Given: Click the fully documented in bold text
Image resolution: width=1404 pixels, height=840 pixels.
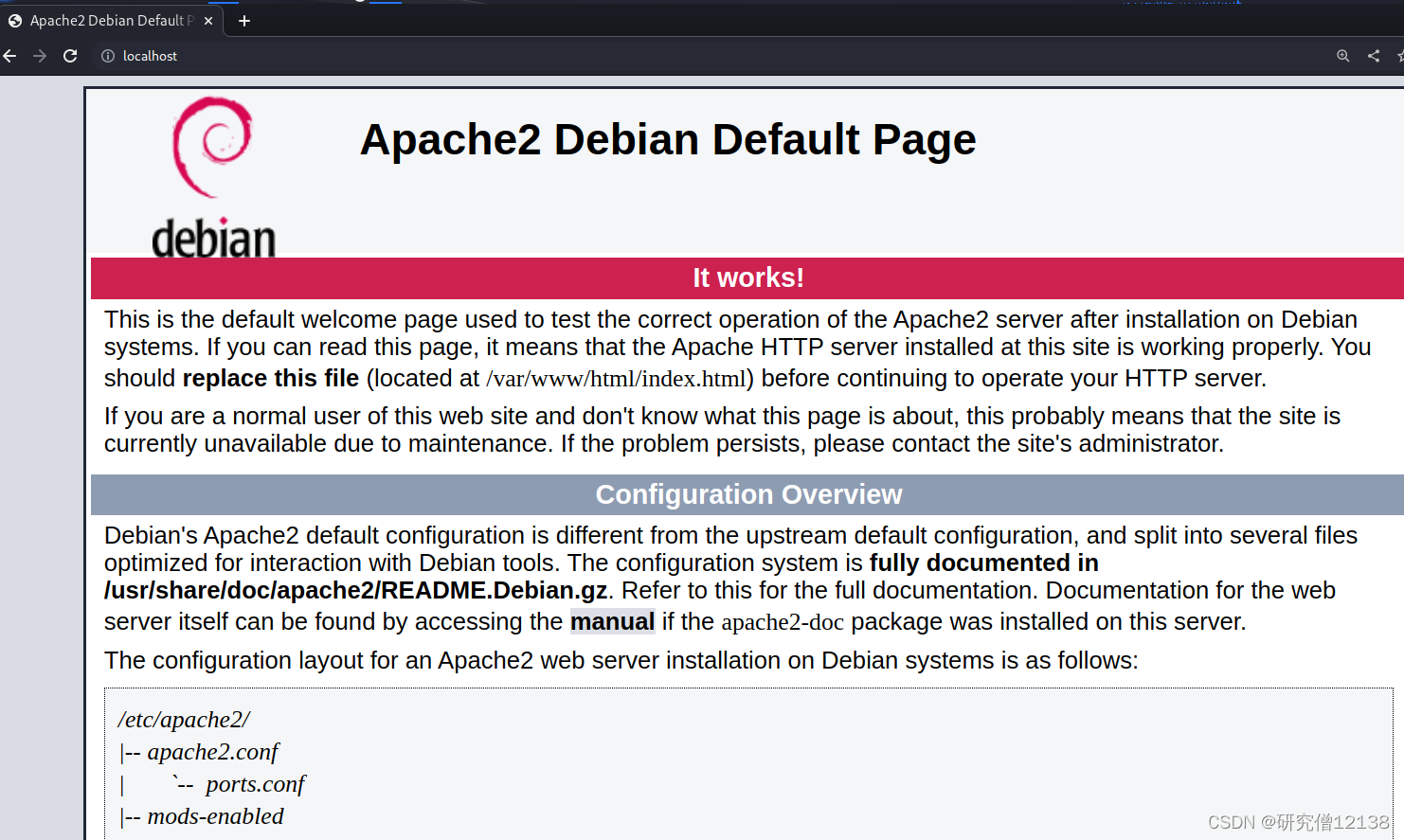Looking at the screenshot, I should click(983, 563).
